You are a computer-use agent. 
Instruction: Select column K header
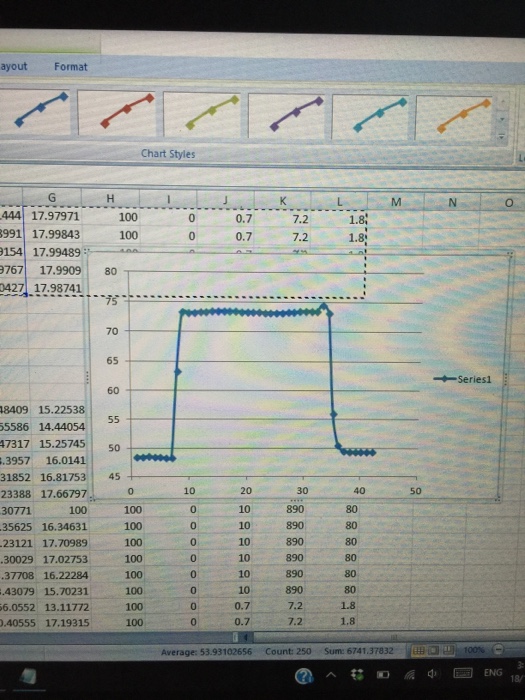(x=282, y=201)
